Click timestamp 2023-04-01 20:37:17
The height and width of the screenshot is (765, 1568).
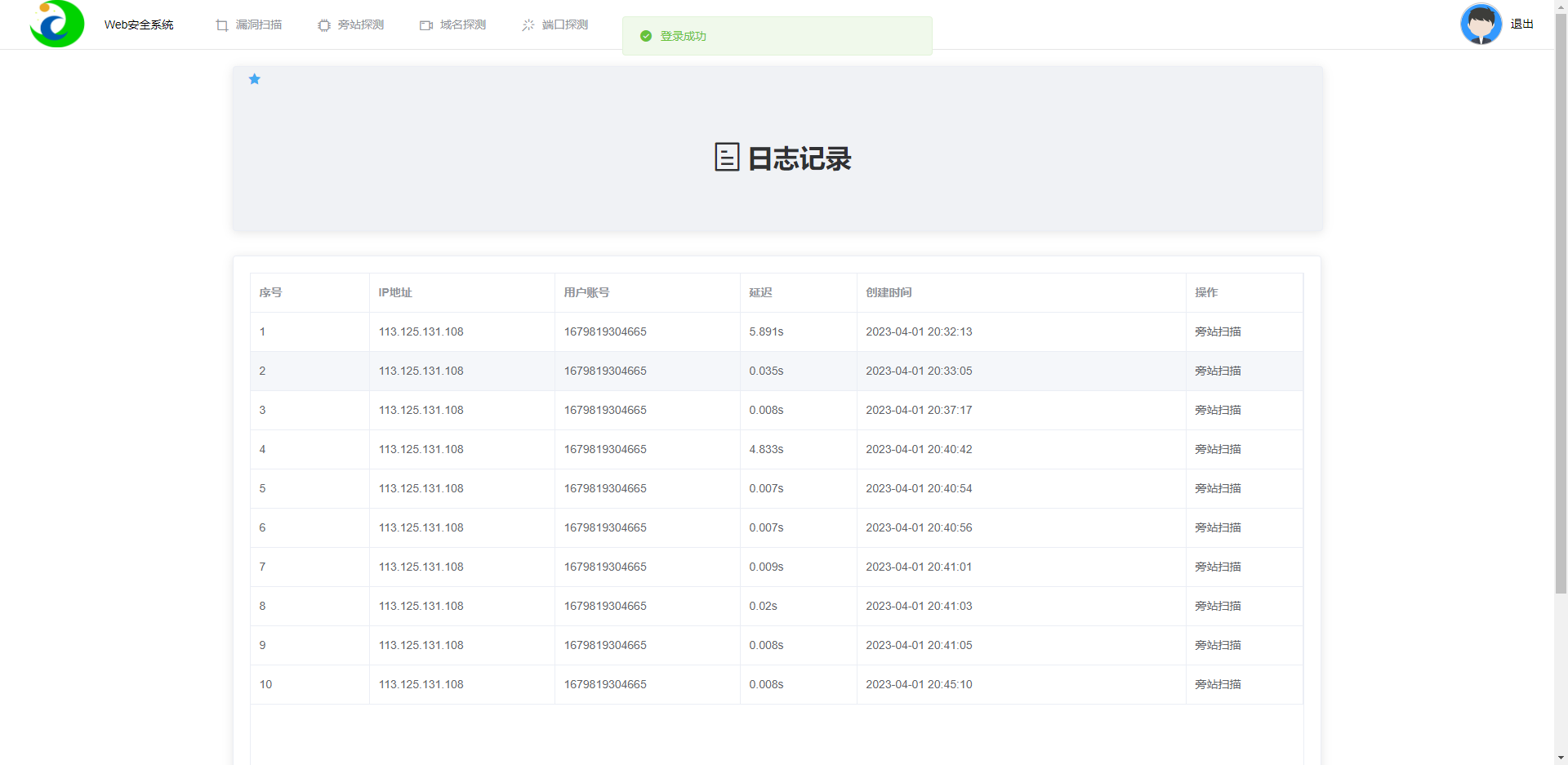coord(919,410)
